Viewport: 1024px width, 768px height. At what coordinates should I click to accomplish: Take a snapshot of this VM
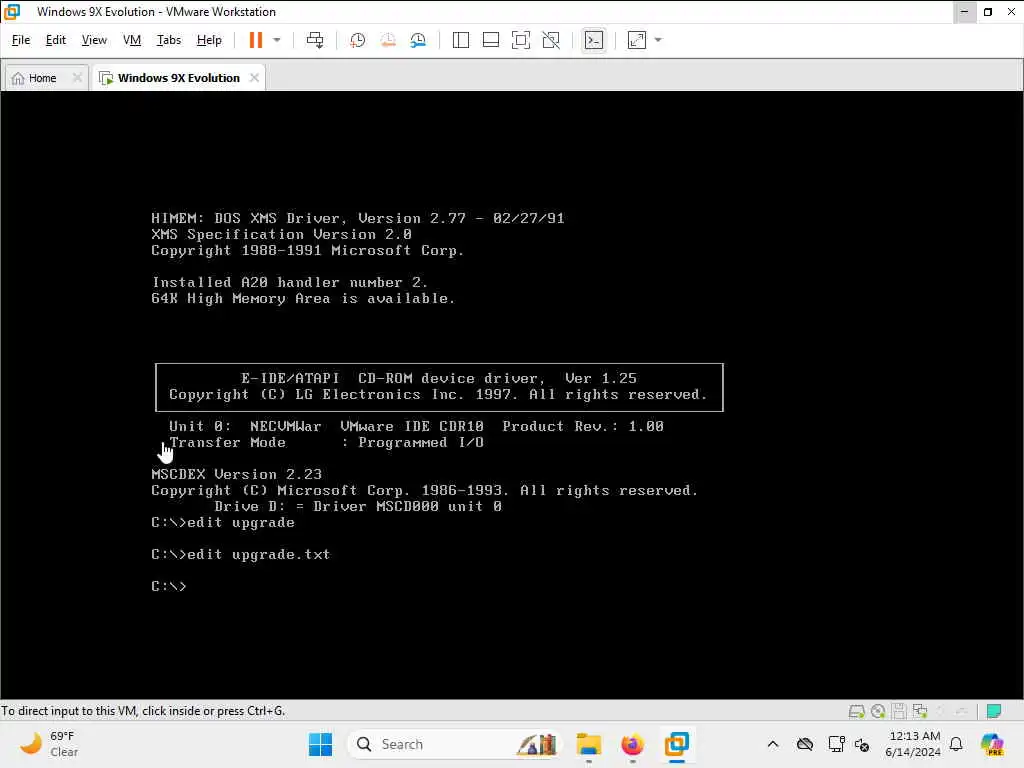[357, 40]
